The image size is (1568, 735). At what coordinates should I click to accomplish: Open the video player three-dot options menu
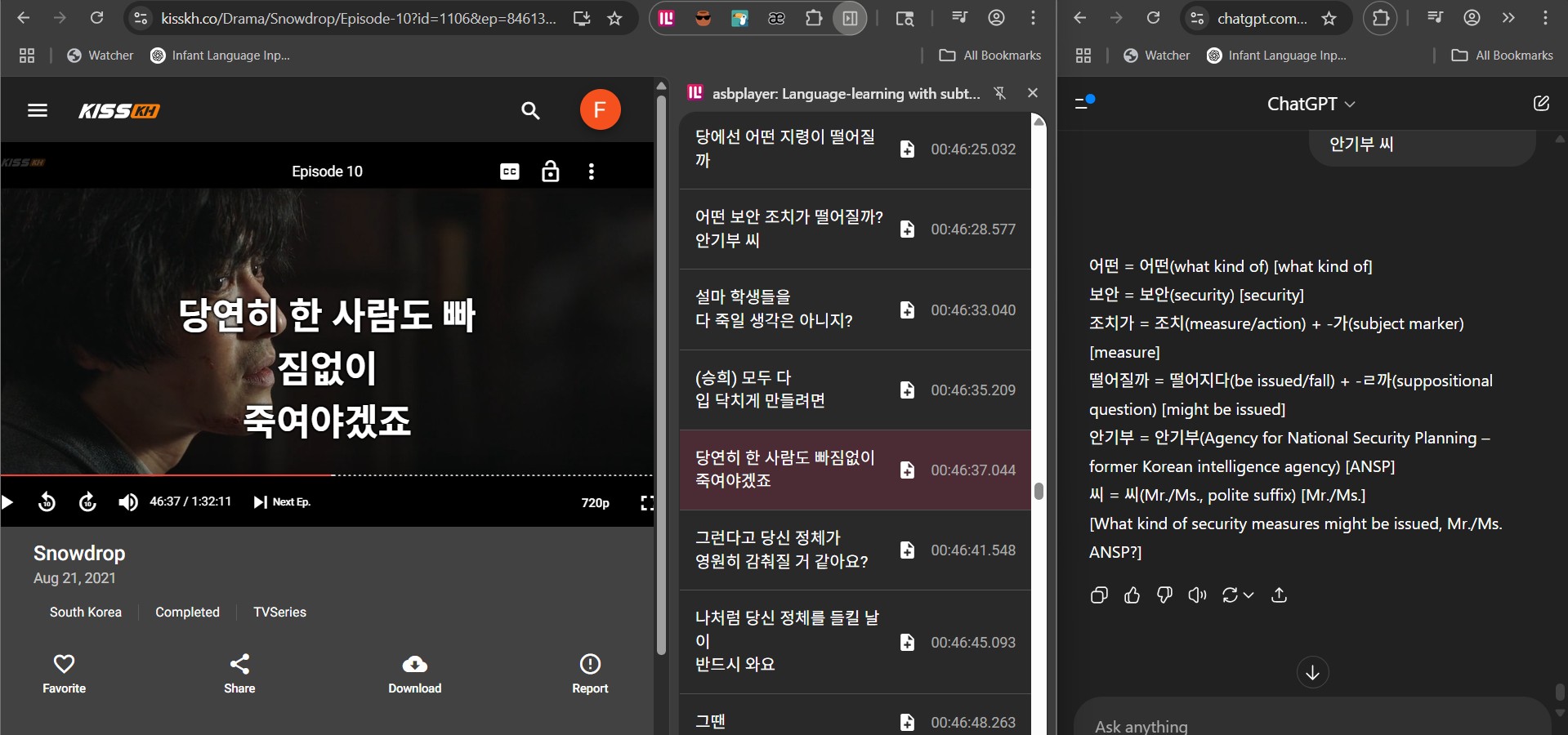click(x=592, y=171)
